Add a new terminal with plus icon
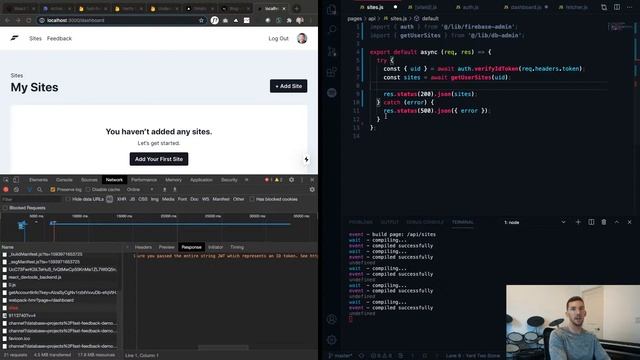 [578, 222]
